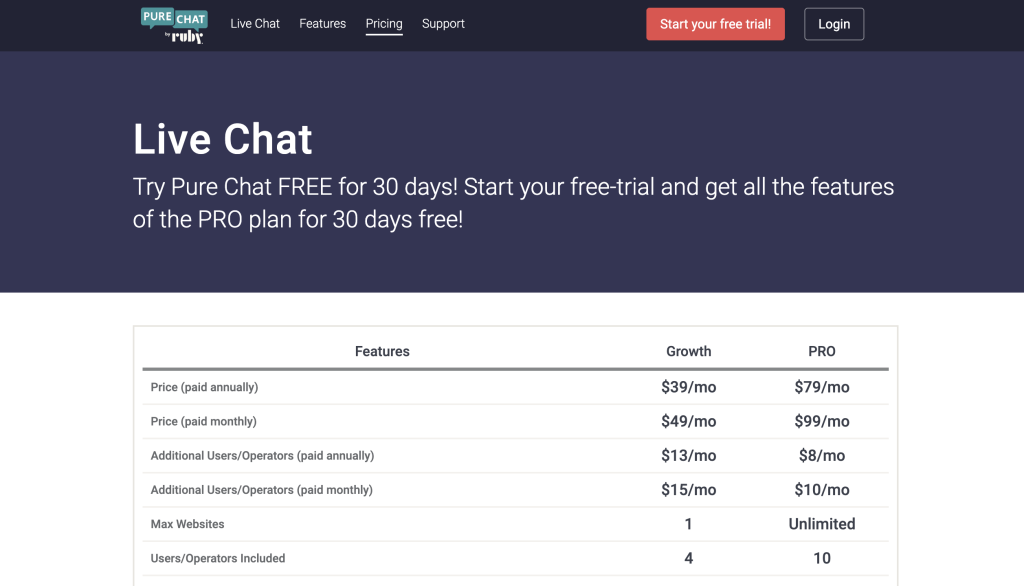Image resolution: width=1024 pixels, height=586 pixels.
Task: Select the $39/mo Growth annual price
Action: click(x=688, y=387)
